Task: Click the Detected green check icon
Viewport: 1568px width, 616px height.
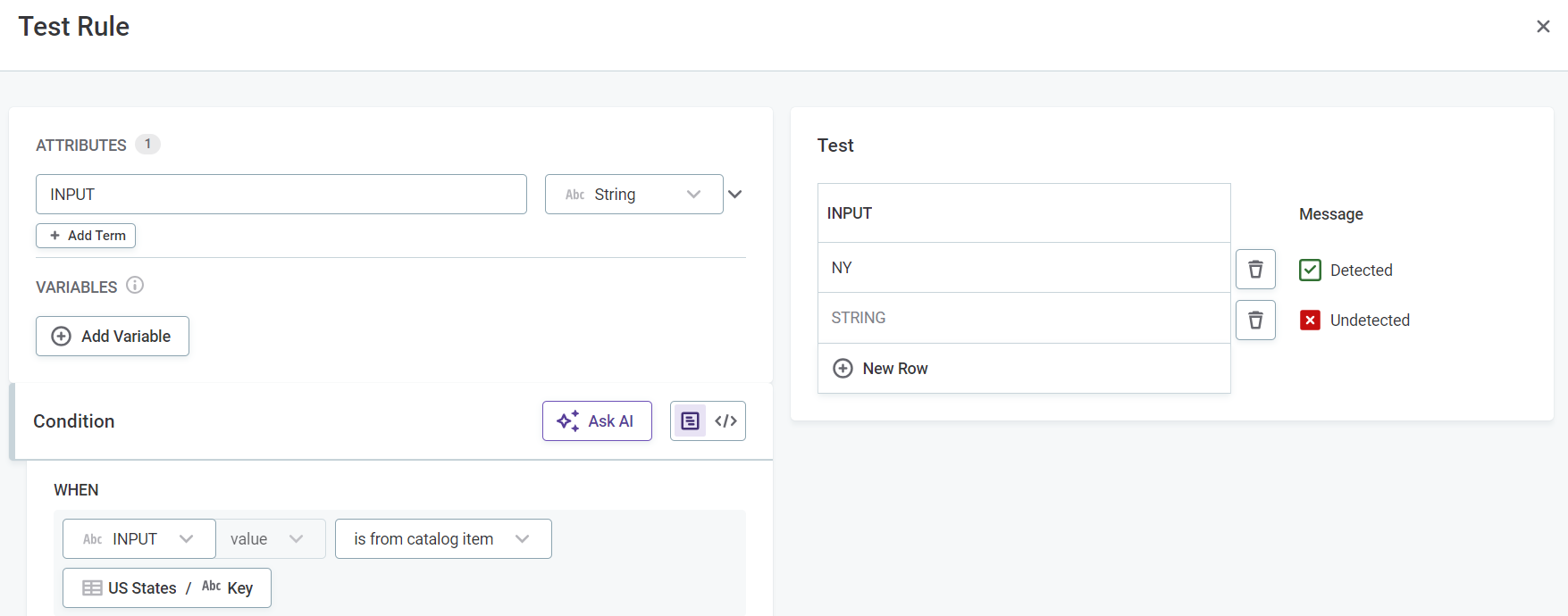Action: [x=1310, y=271]
